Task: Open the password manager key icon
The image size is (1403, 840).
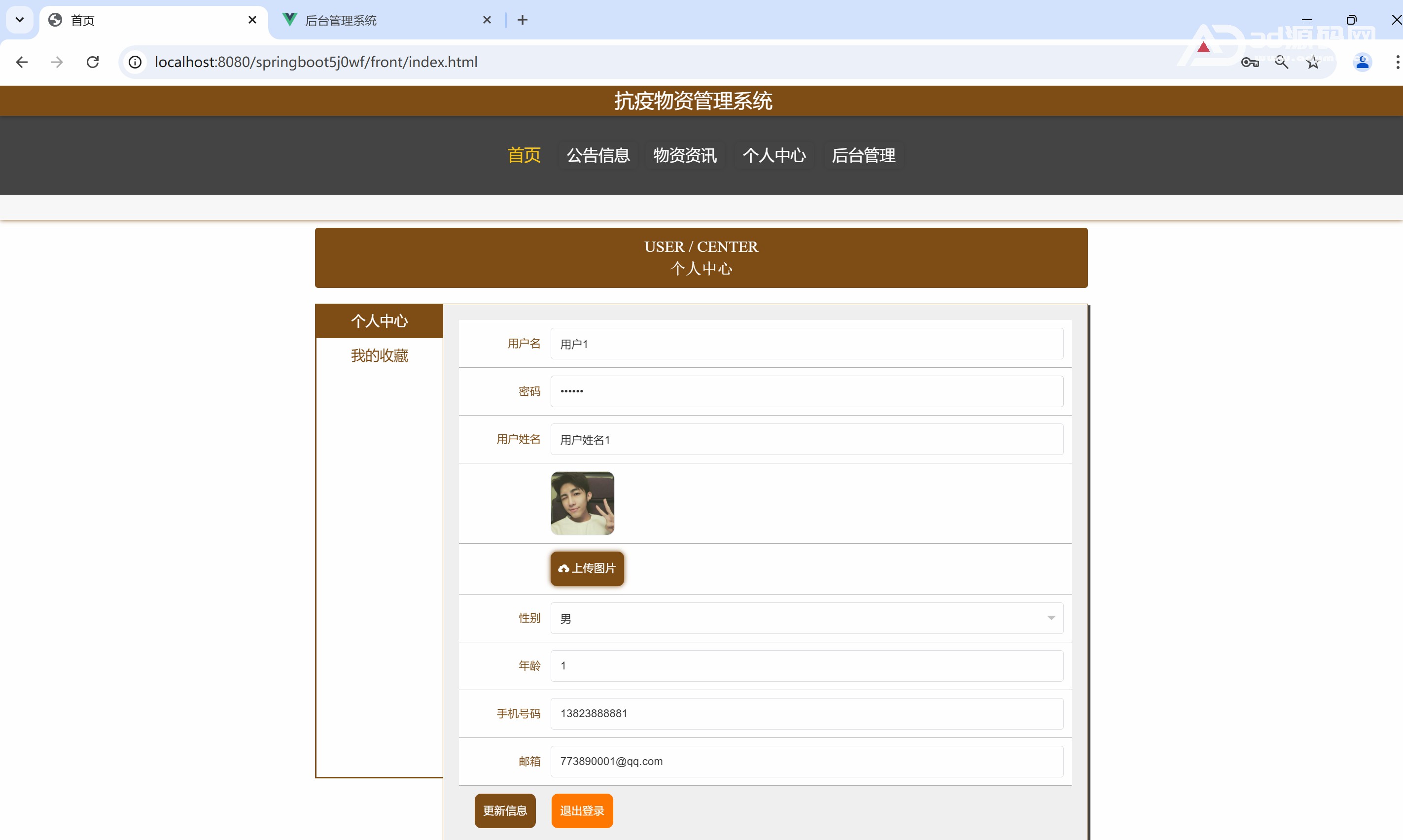Action: pyautogui.click(x=1250, y=62)
